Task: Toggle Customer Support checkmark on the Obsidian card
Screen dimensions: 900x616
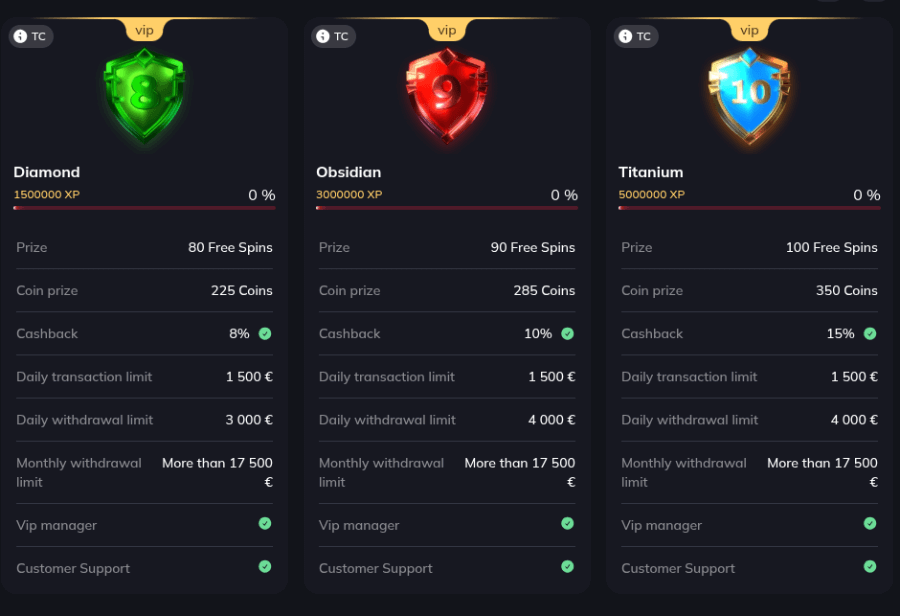Action: tap(567, 567)
